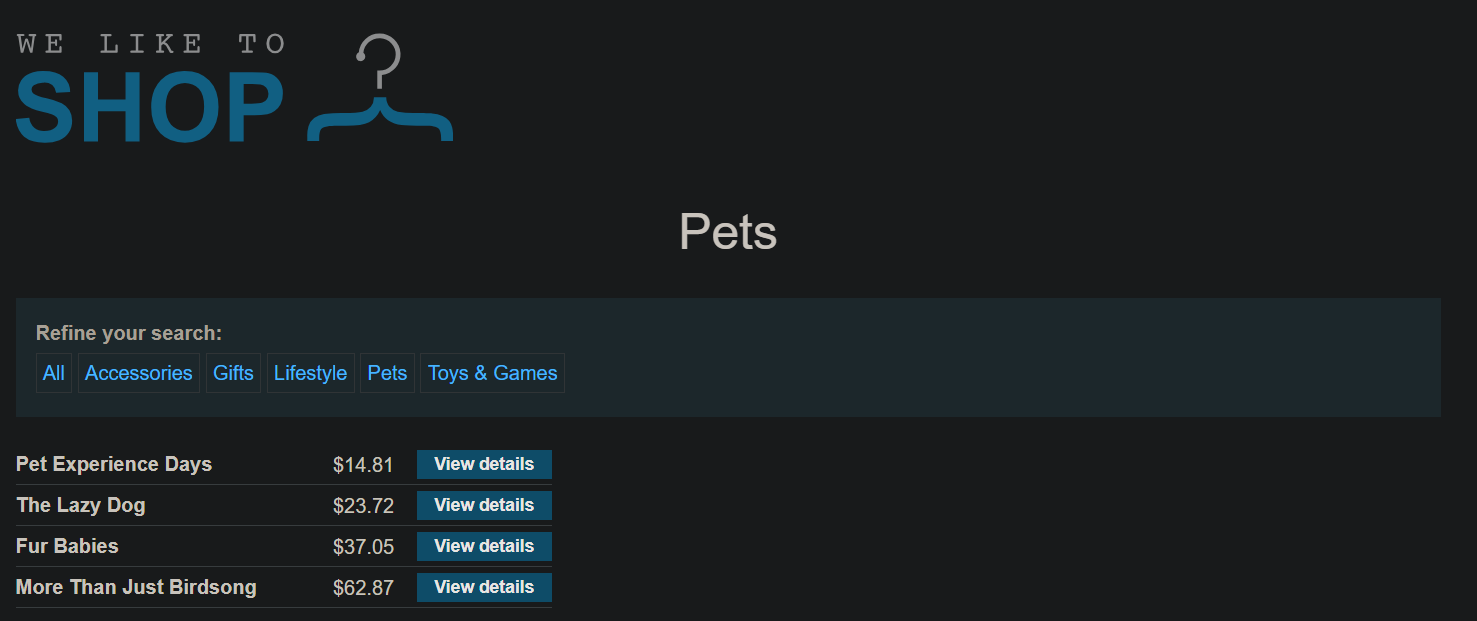The height and width of the screenshot is (621, 1477).
Task: Click the Pets page heading
Action: point(728,232)
